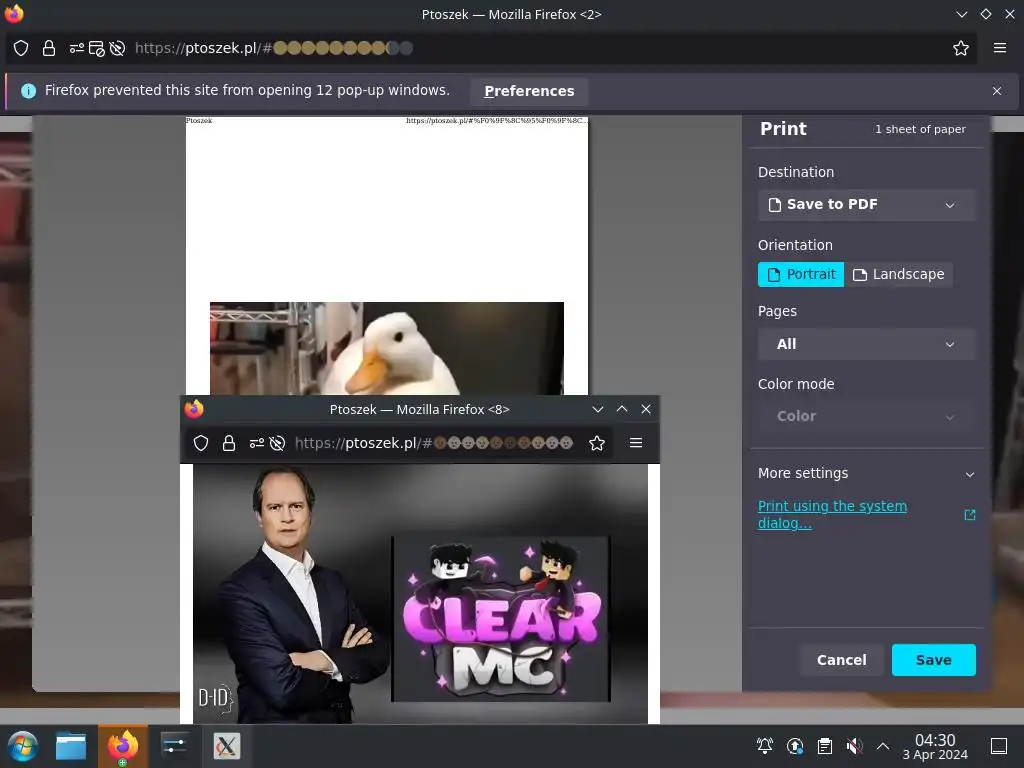Viewport: 1024px width, 768px height.
Task: Dismiss the pop-up blocked notification bar
Action: pyautogui.click(x=997, y=91)
